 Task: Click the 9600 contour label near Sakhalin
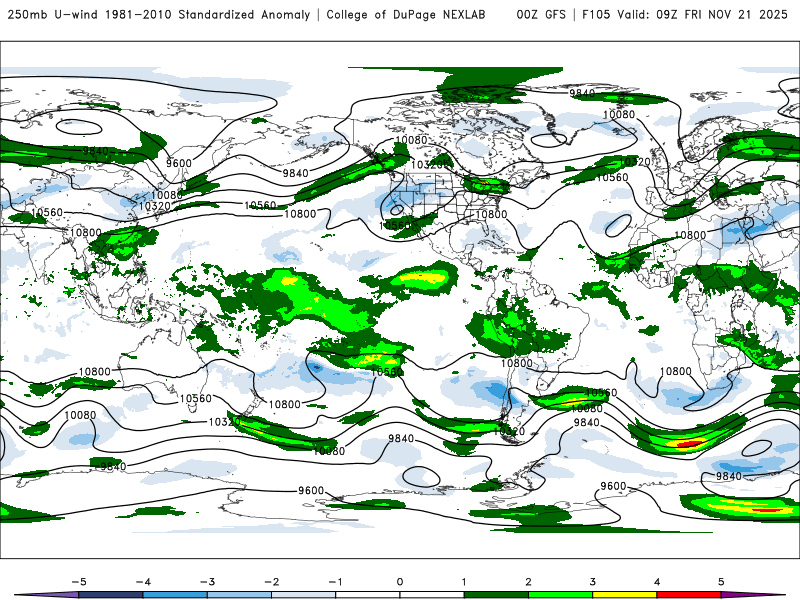click(x=179, y=163)
